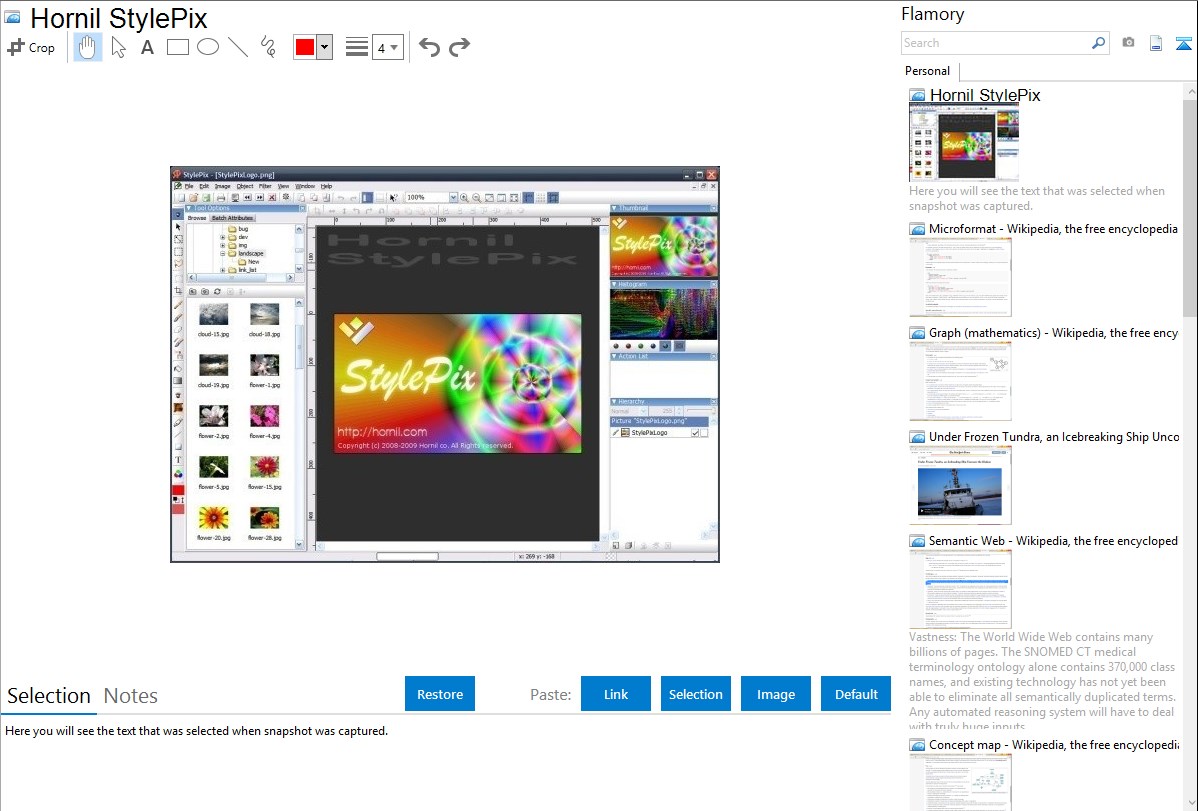Select the Crop tool
Screen dimensions: 1198x811
pos(31,47)
